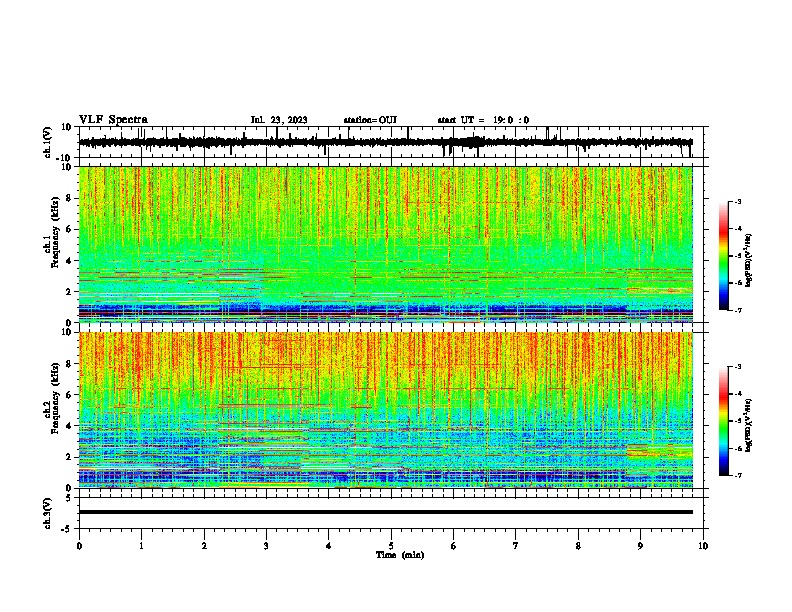Click time axis tick label '1'
The height and width of the screenshot is (612, 792).
141,546
